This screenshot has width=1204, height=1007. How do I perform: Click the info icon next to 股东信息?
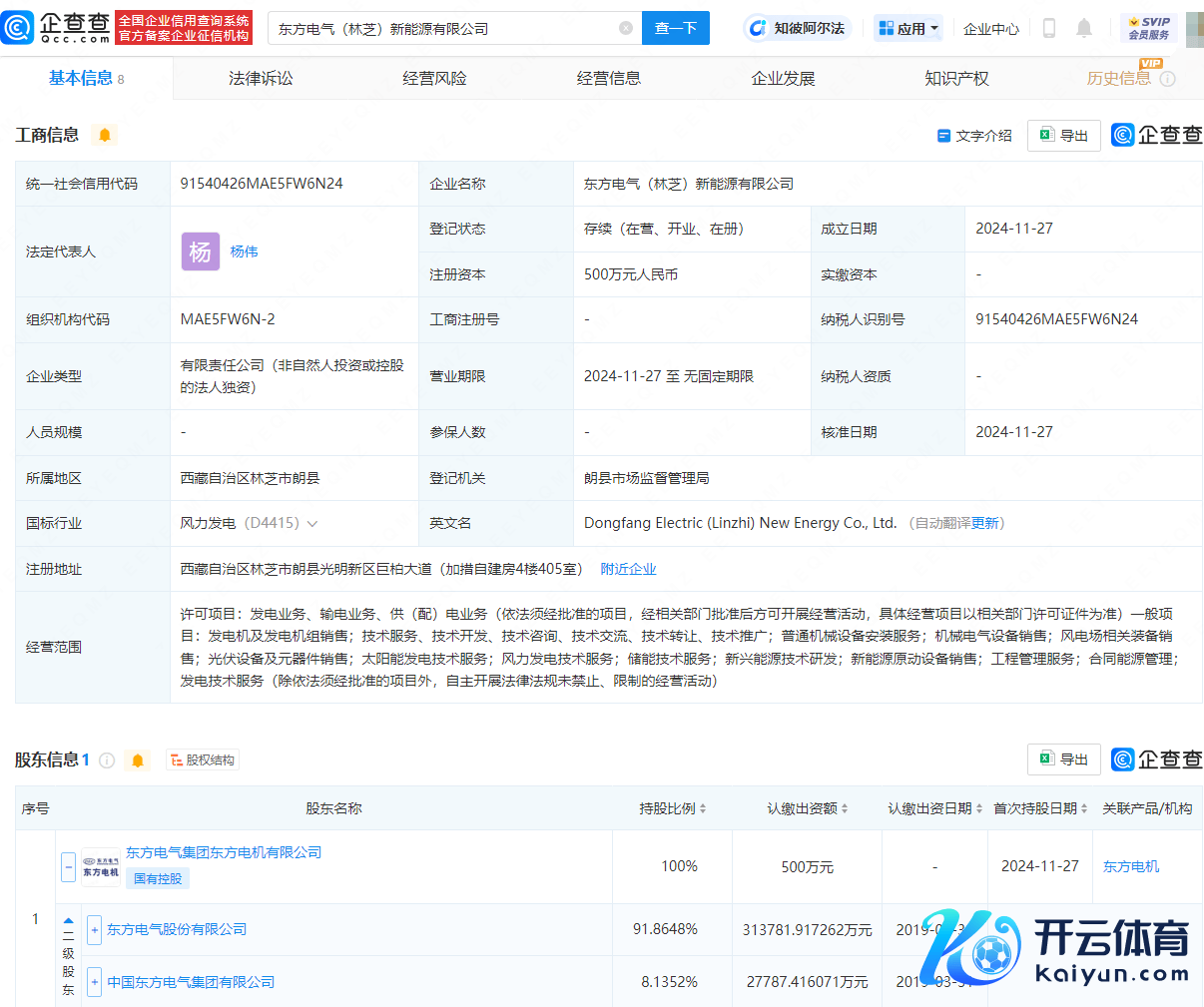[107, 760]
